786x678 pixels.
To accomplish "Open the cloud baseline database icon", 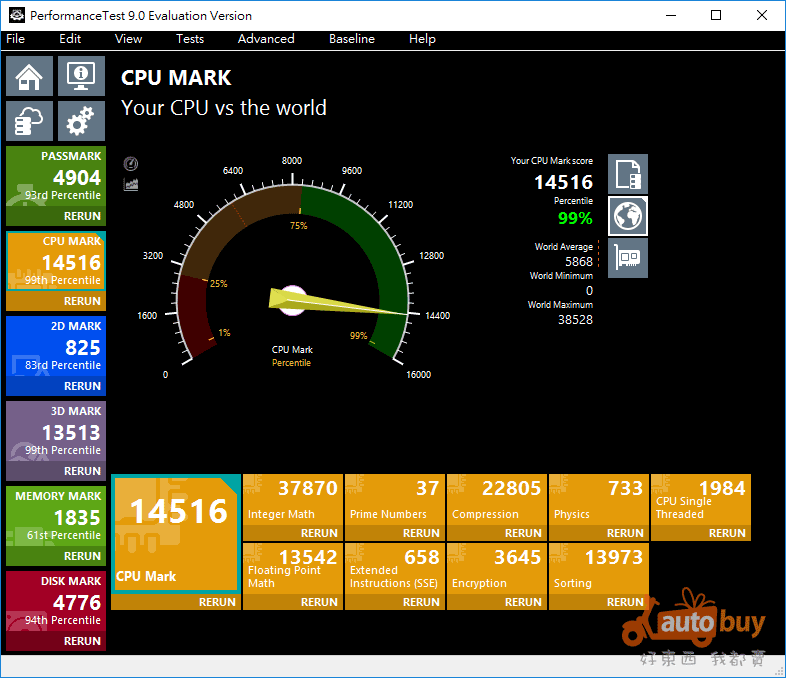I will coord(29,121).
